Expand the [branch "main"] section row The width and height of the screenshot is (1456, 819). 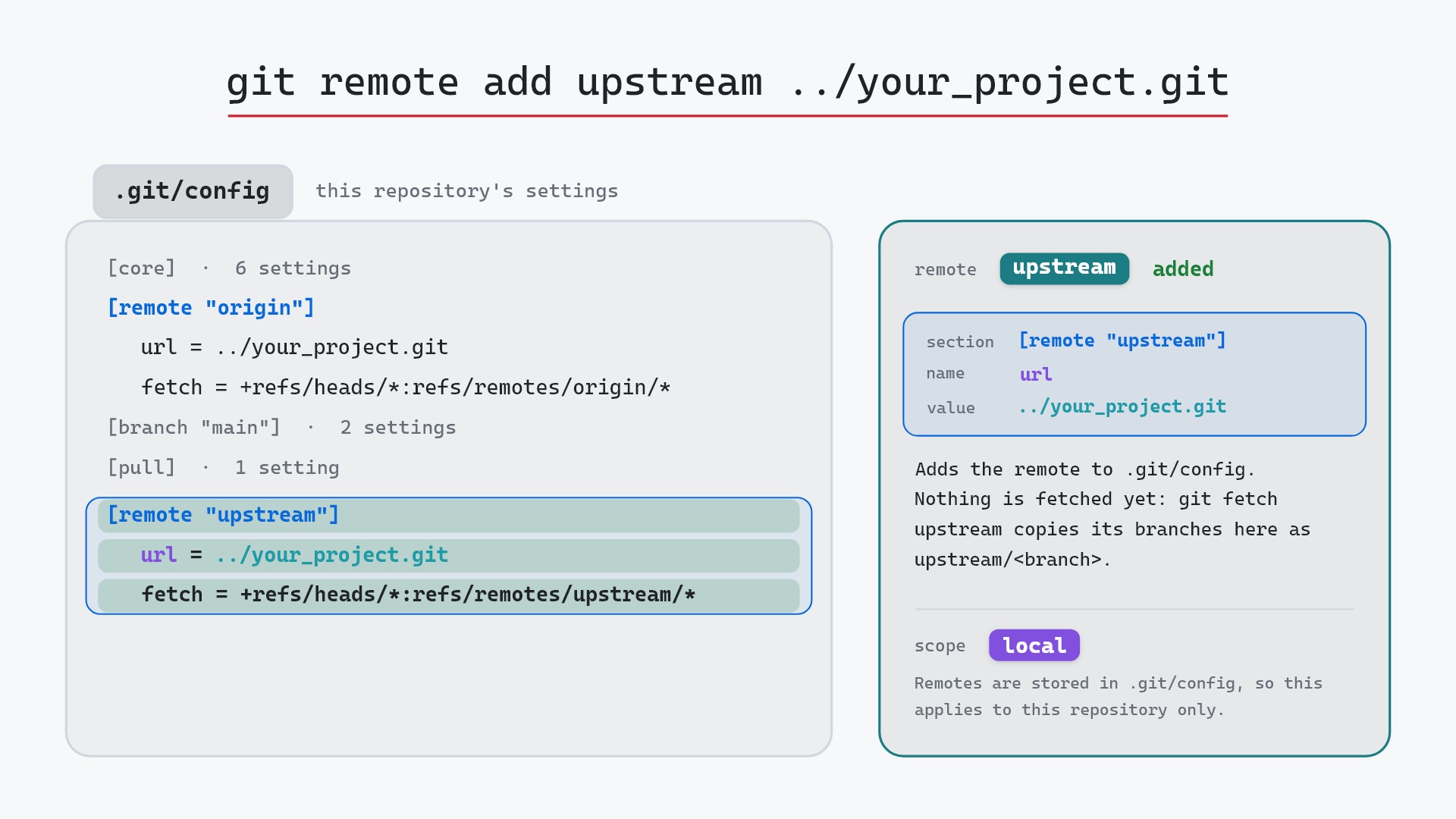pos(281,428)
